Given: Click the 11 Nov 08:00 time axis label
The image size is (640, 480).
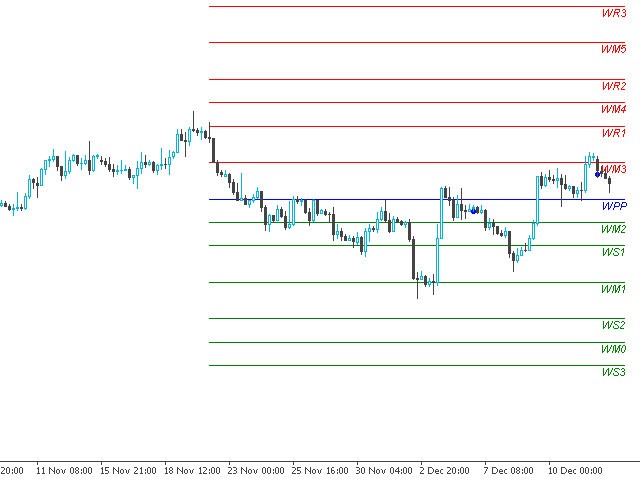Looking at the screenshot, I should click(64, 471).
